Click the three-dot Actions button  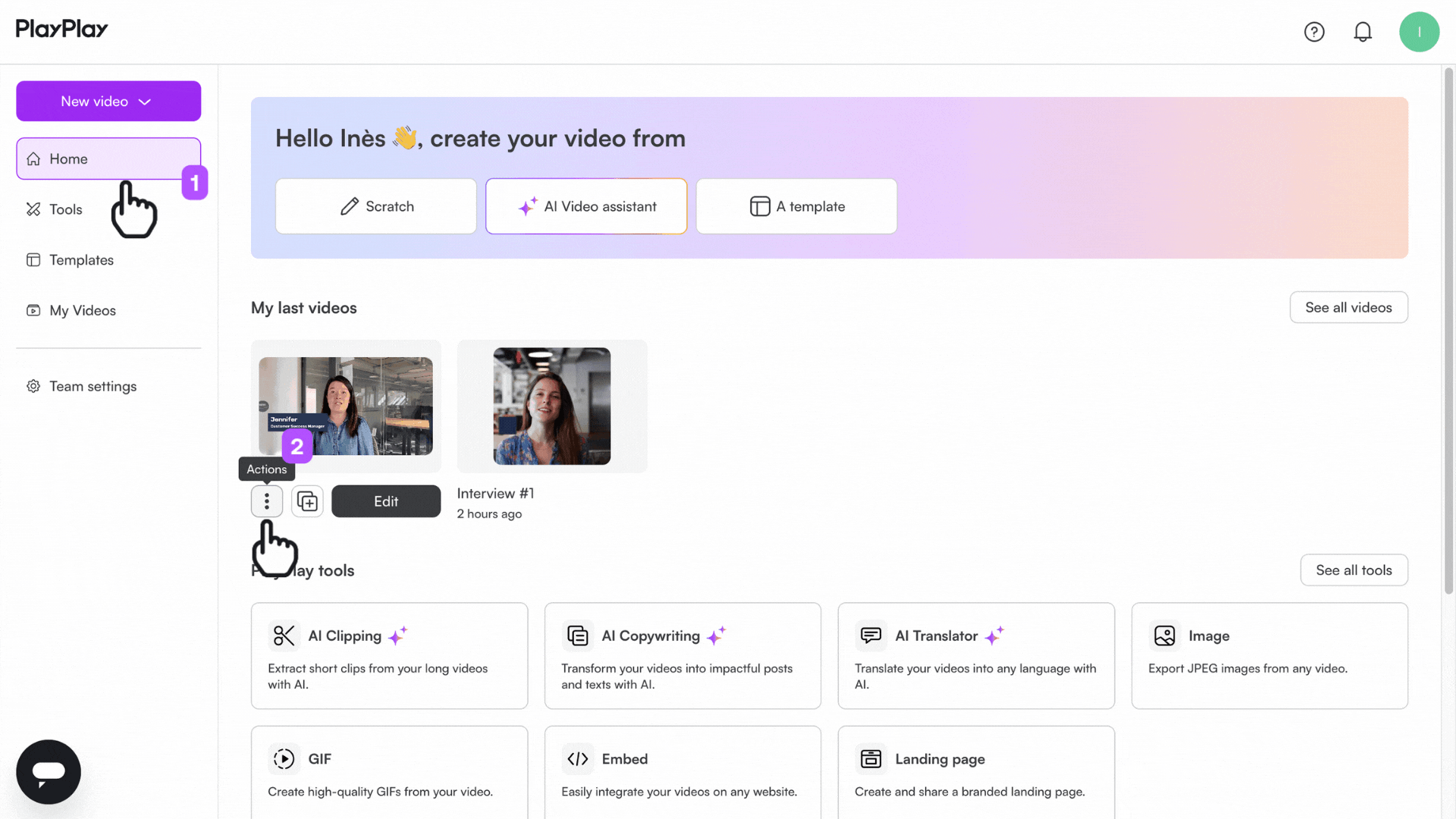click(x=267, y=501)
